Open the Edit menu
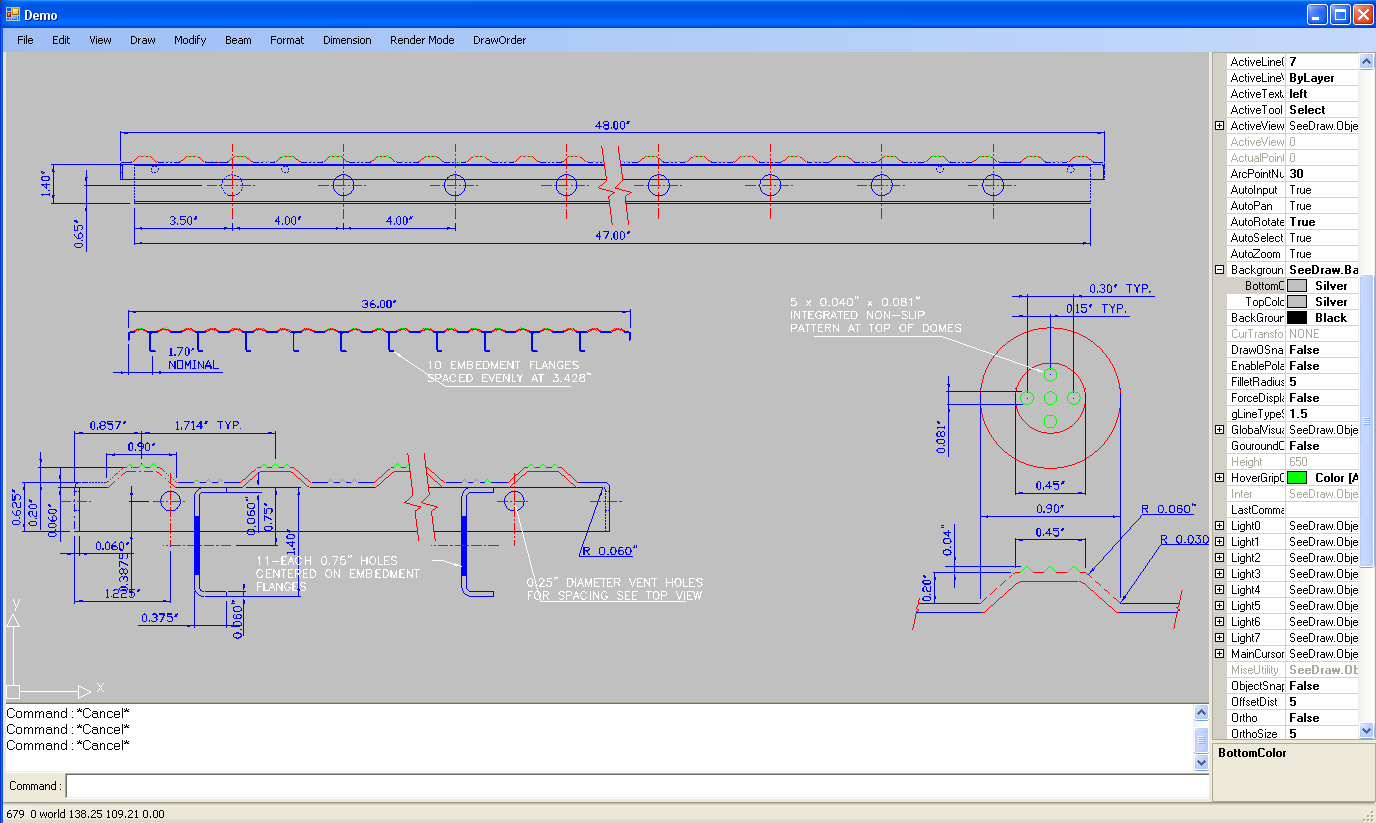The image size is (1376, 823). 61,40
